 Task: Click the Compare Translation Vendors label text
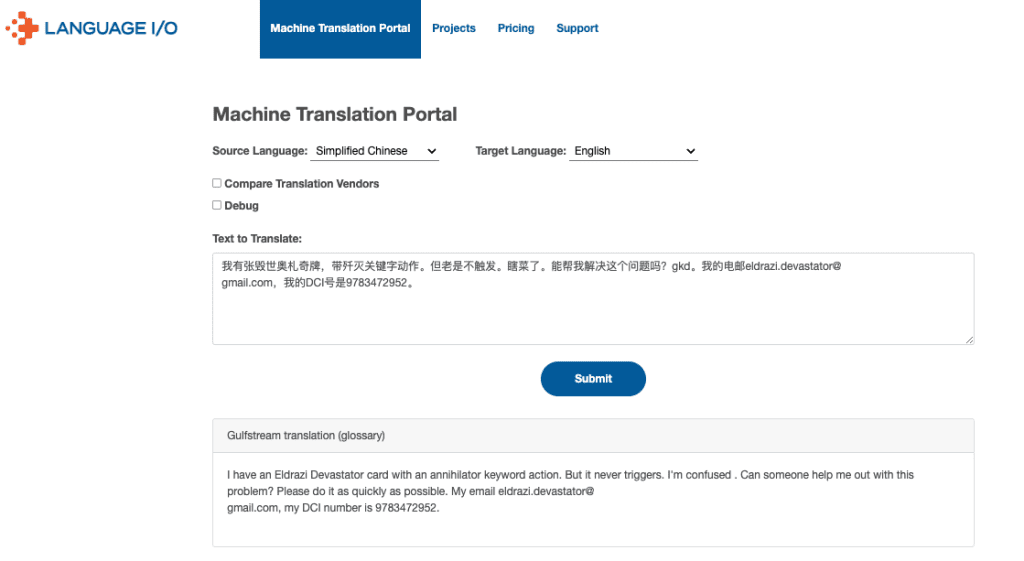(301, 184)
